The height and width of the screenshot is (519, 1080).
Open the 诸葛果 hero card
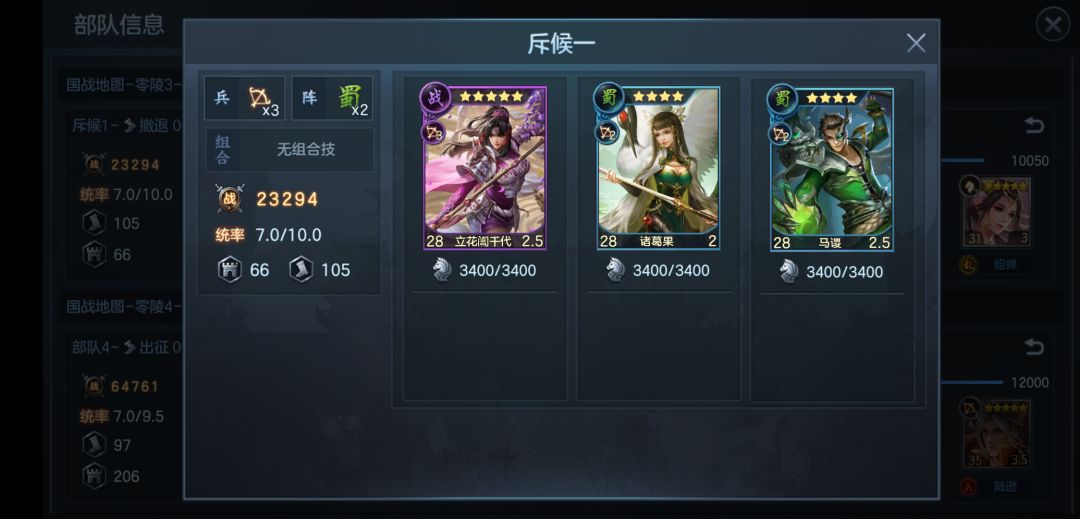(x=658, y=168)
